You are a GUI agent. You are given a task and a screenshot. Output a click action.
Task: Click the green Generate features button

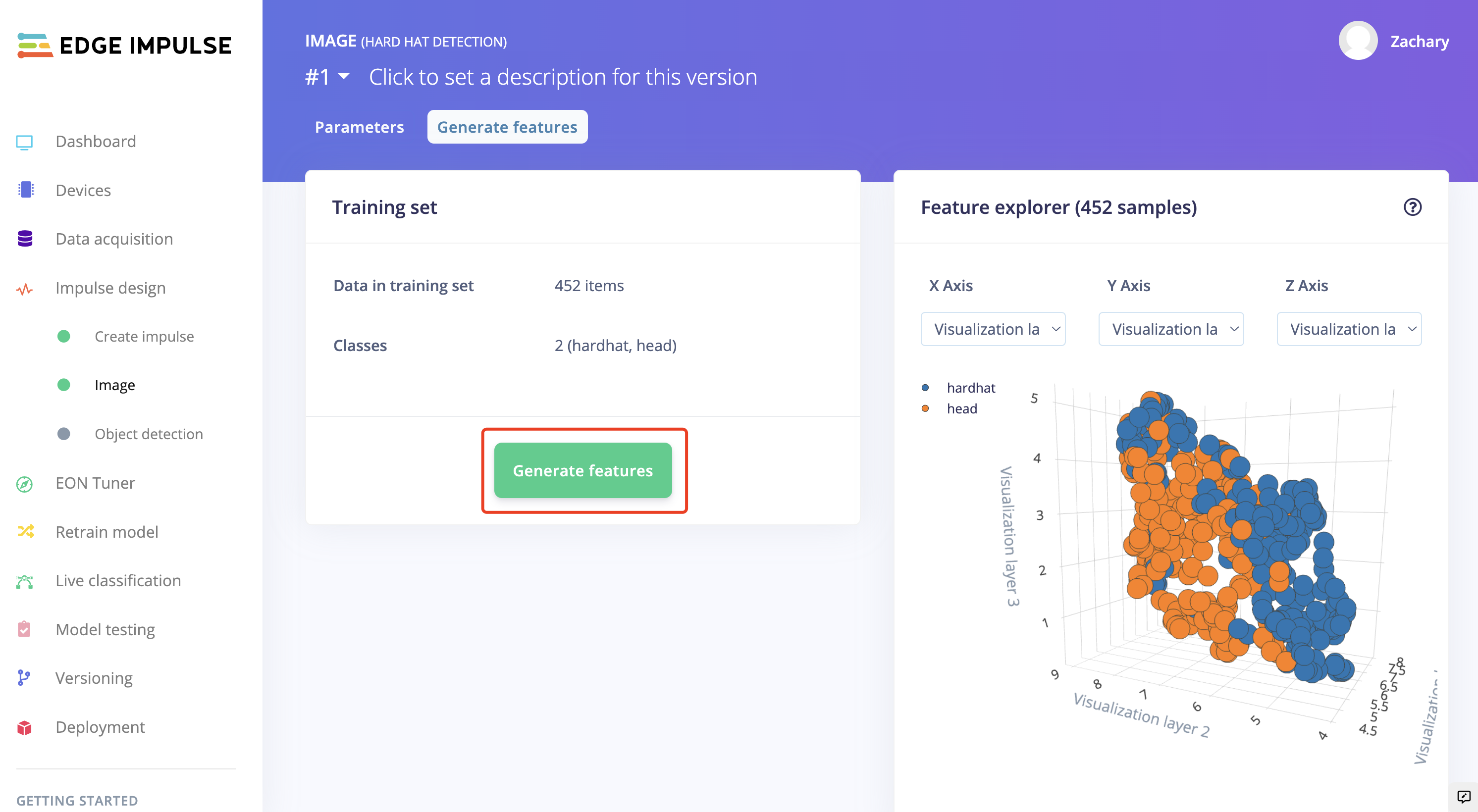click(583, 470)
